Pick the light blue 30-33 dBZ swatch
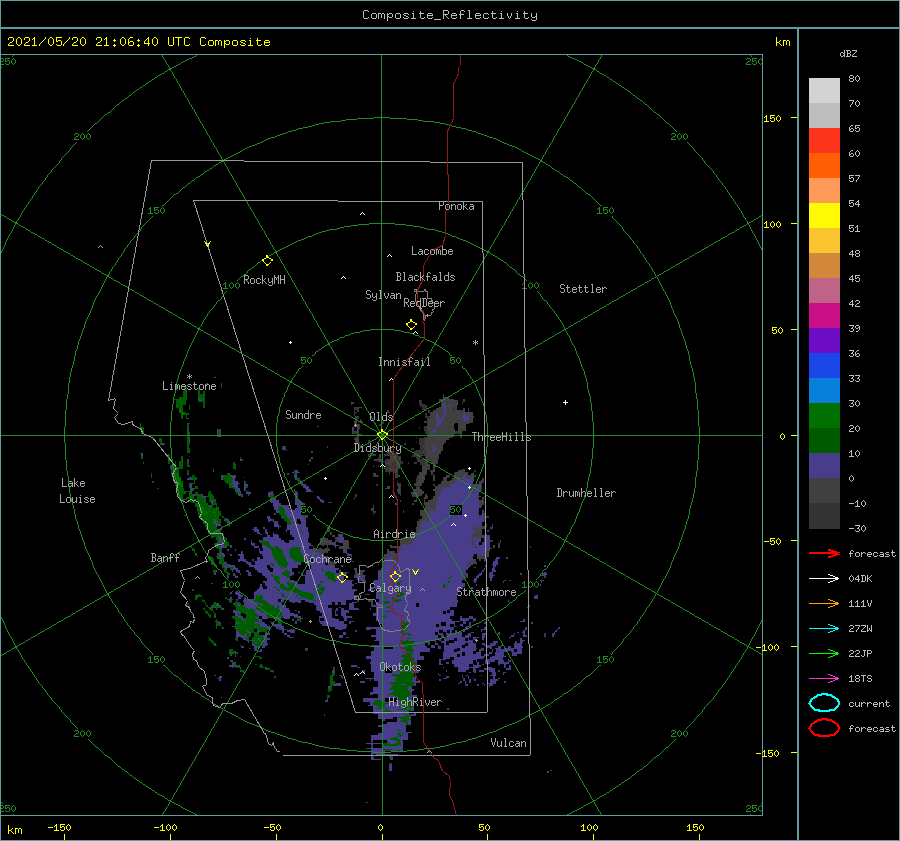 tap(824, 390)
